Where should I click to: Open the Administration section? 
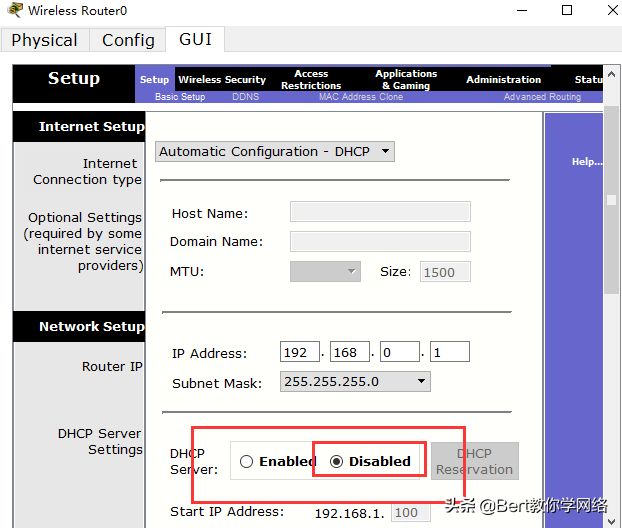pos(503,79)
